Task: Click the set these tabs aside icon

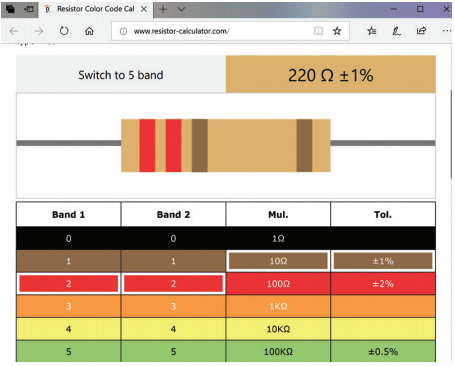Action: coord(29,9)
